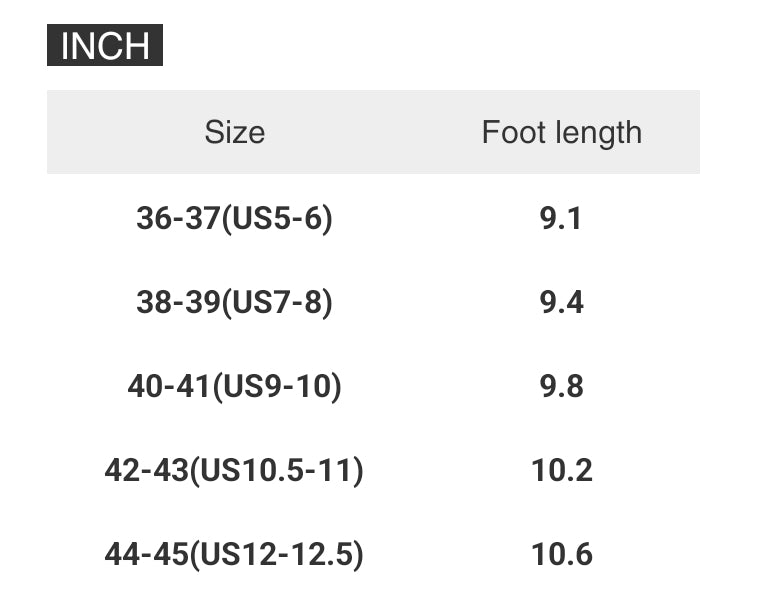Click the Foot length column header

point(561,132)
